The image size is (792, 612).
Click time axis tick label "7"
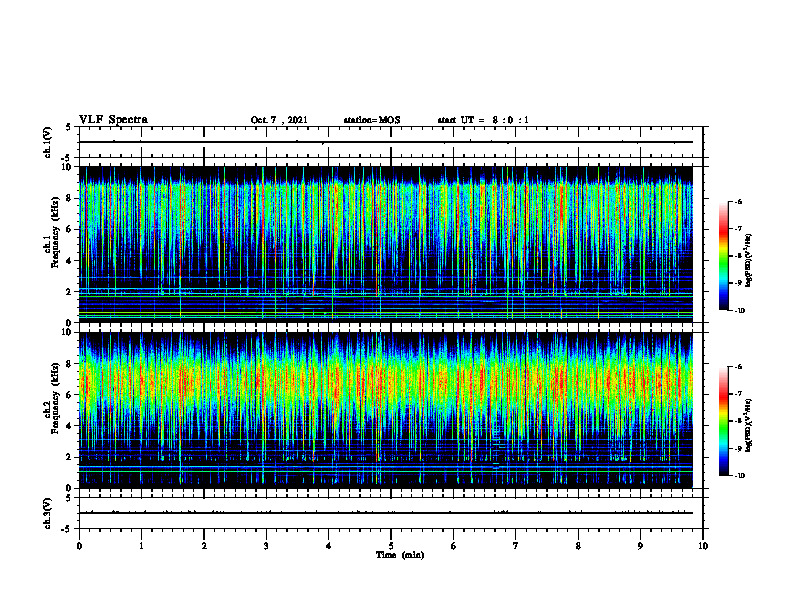point(516,546)
